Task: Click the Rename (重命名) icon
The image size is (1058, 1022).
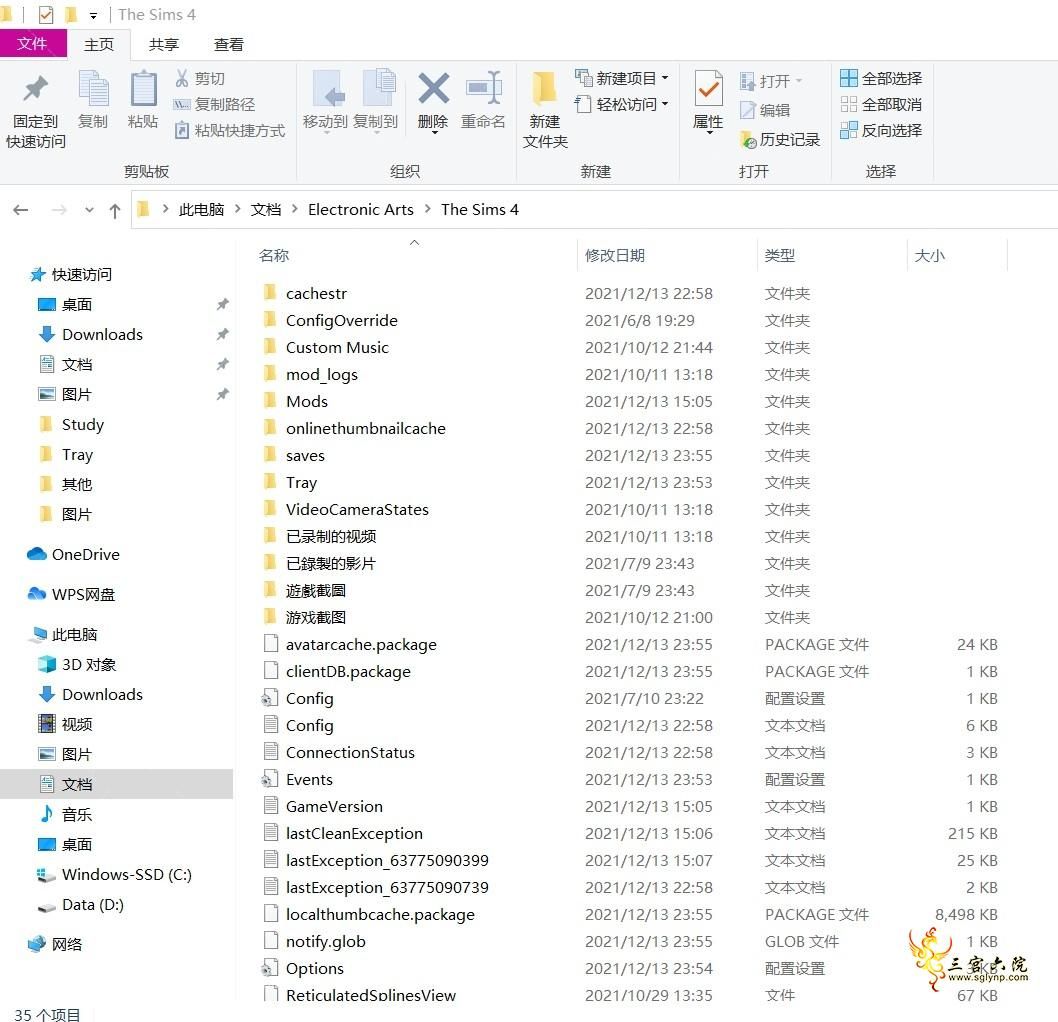Action: 483,88
